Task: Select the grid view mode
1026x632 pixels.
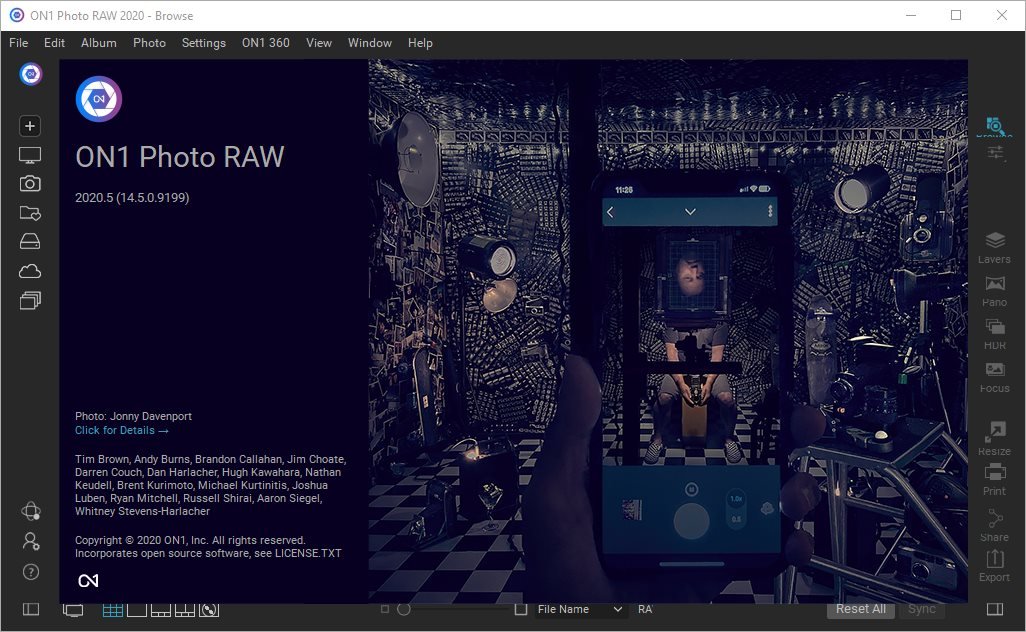Action: tap(113, 610)
